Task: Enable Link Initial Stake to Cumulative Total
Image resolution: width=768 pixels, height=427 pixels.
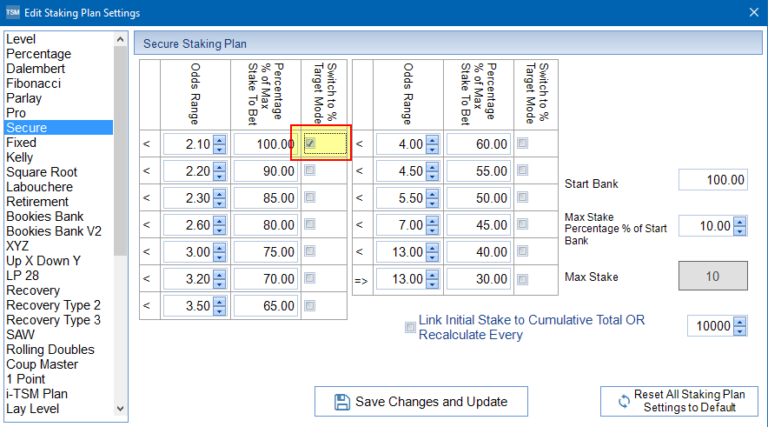Action: (x=410, y=326)
